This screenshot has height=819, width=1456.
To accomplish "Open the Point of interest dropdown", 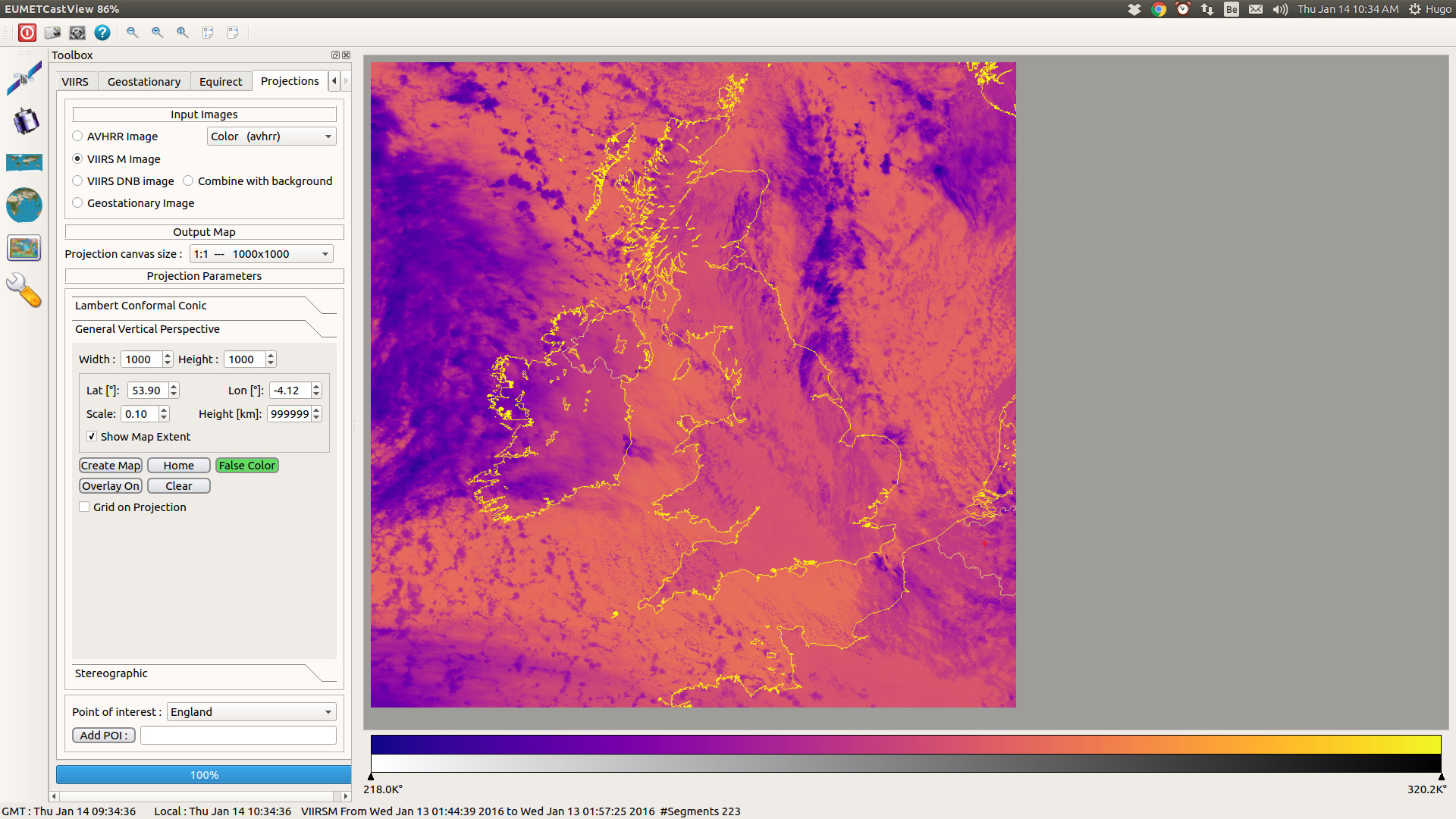I will pyautogui.click(x=251, y=712).
